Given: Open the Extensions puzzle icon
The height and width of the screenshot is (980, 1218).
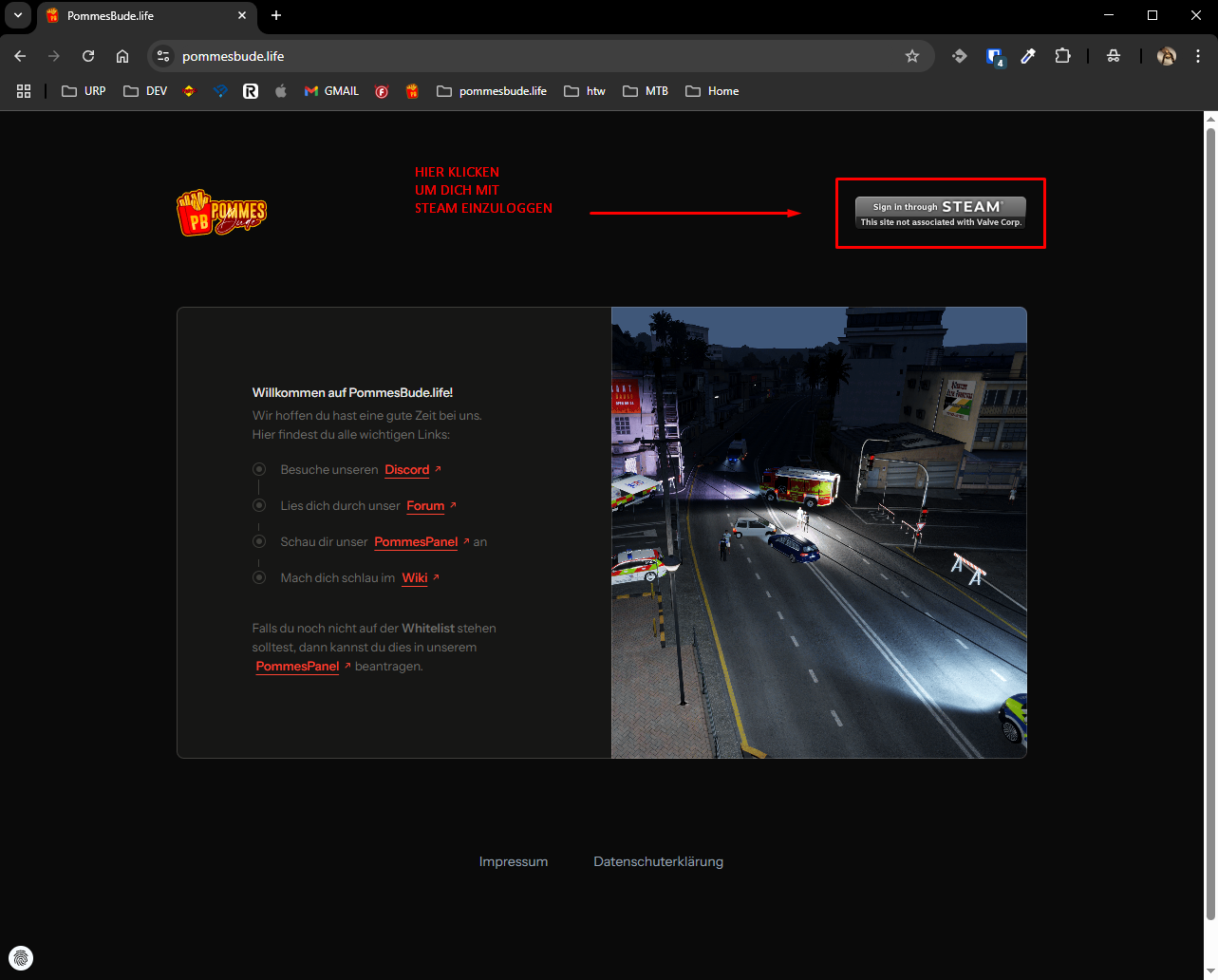Looking at the screenshot, I should pos(1062,56).
